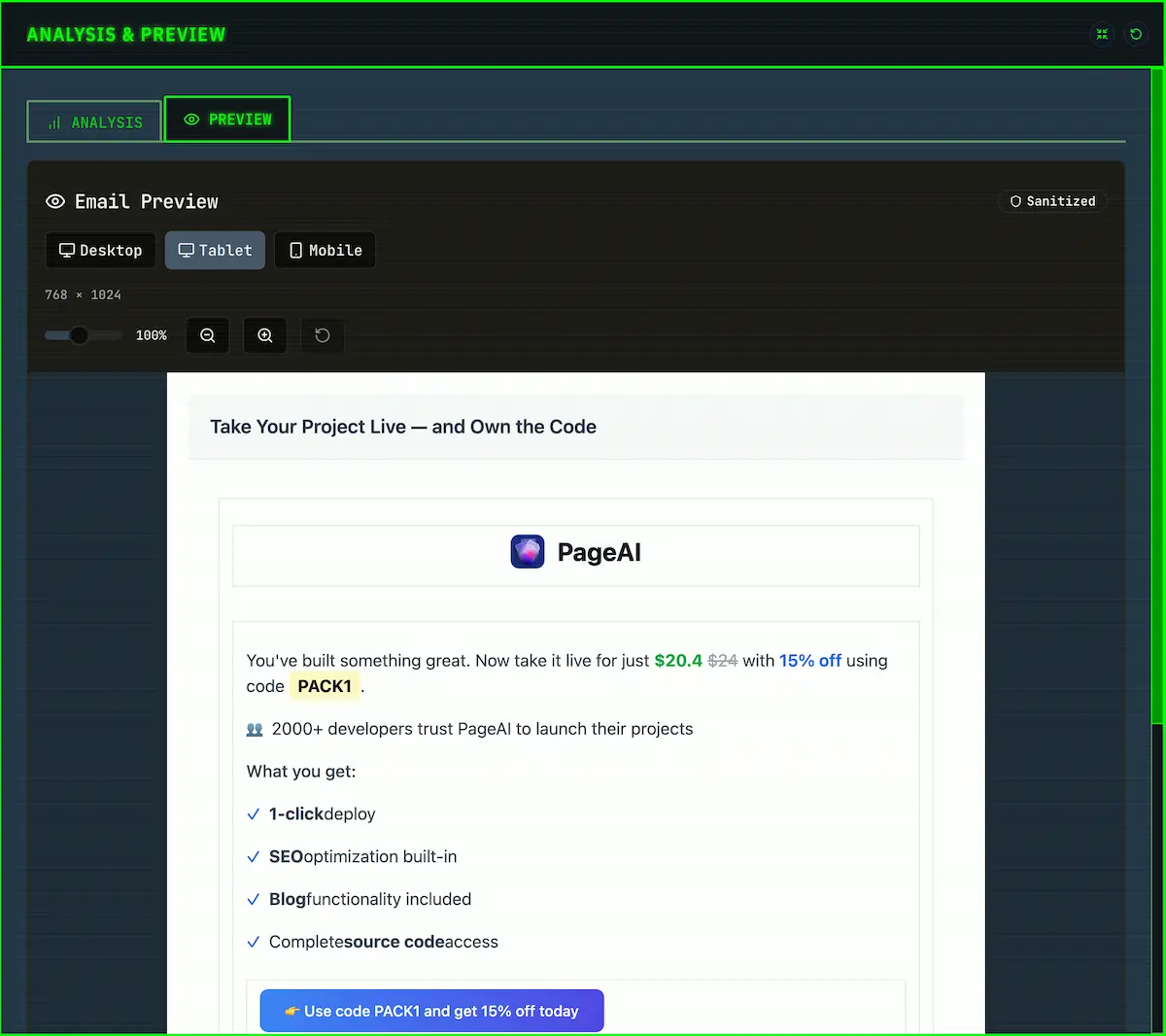
Task: Click the Use code PACK1 offer button
Action: [x=431, y=1011]
